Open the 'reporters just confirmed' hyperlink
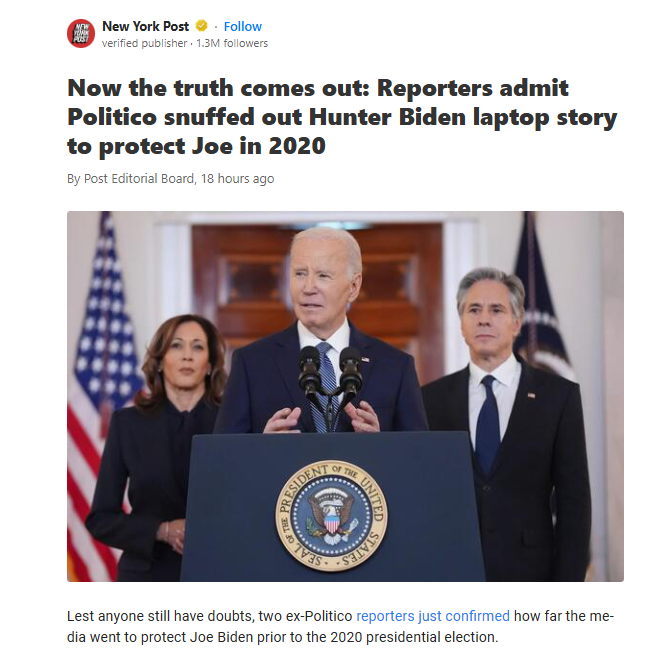The width and height of the screenshot is (655, 666). (433, 616)
